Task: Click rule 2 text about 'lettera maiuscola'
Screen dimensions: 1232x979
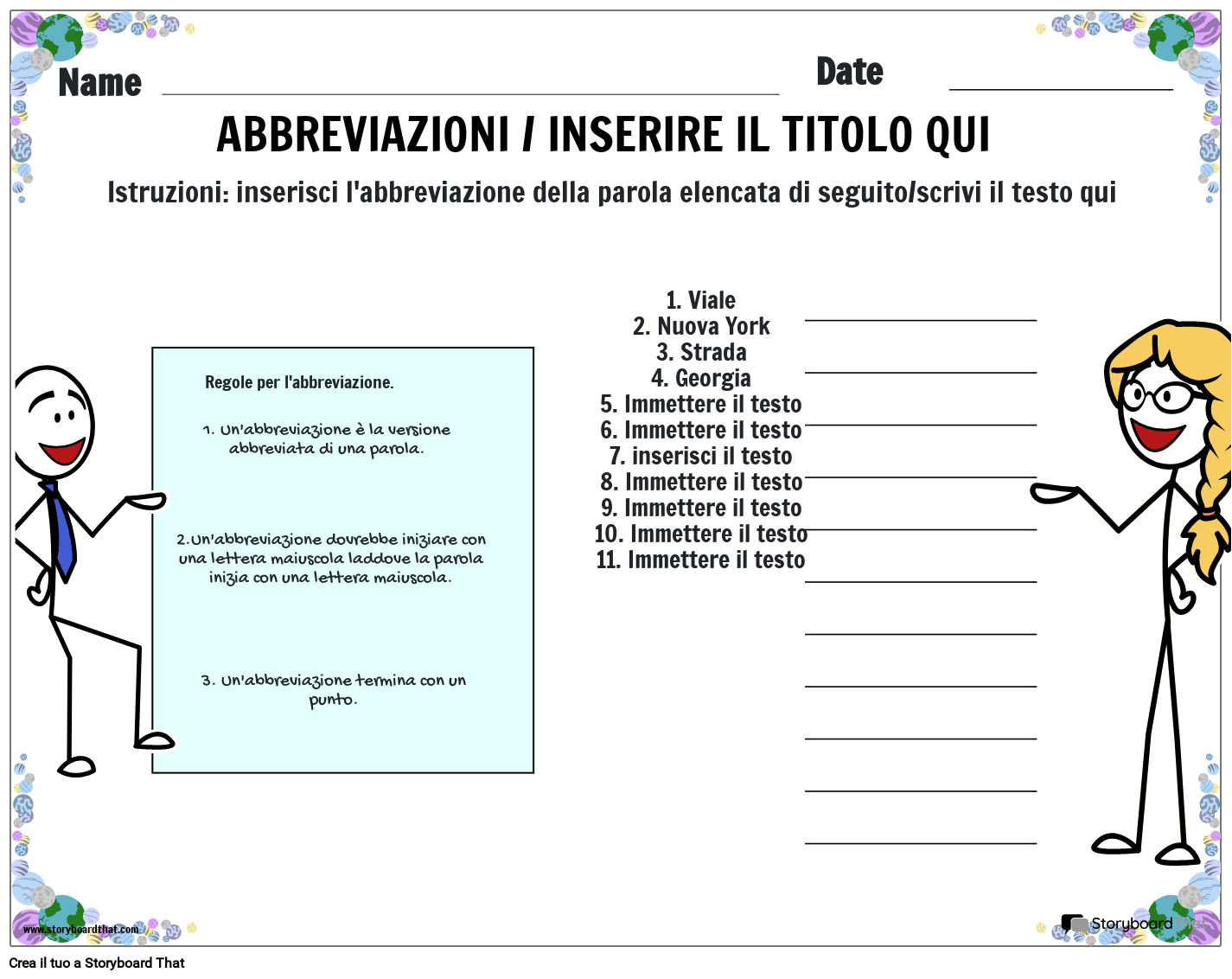Action: coord(331,558)
